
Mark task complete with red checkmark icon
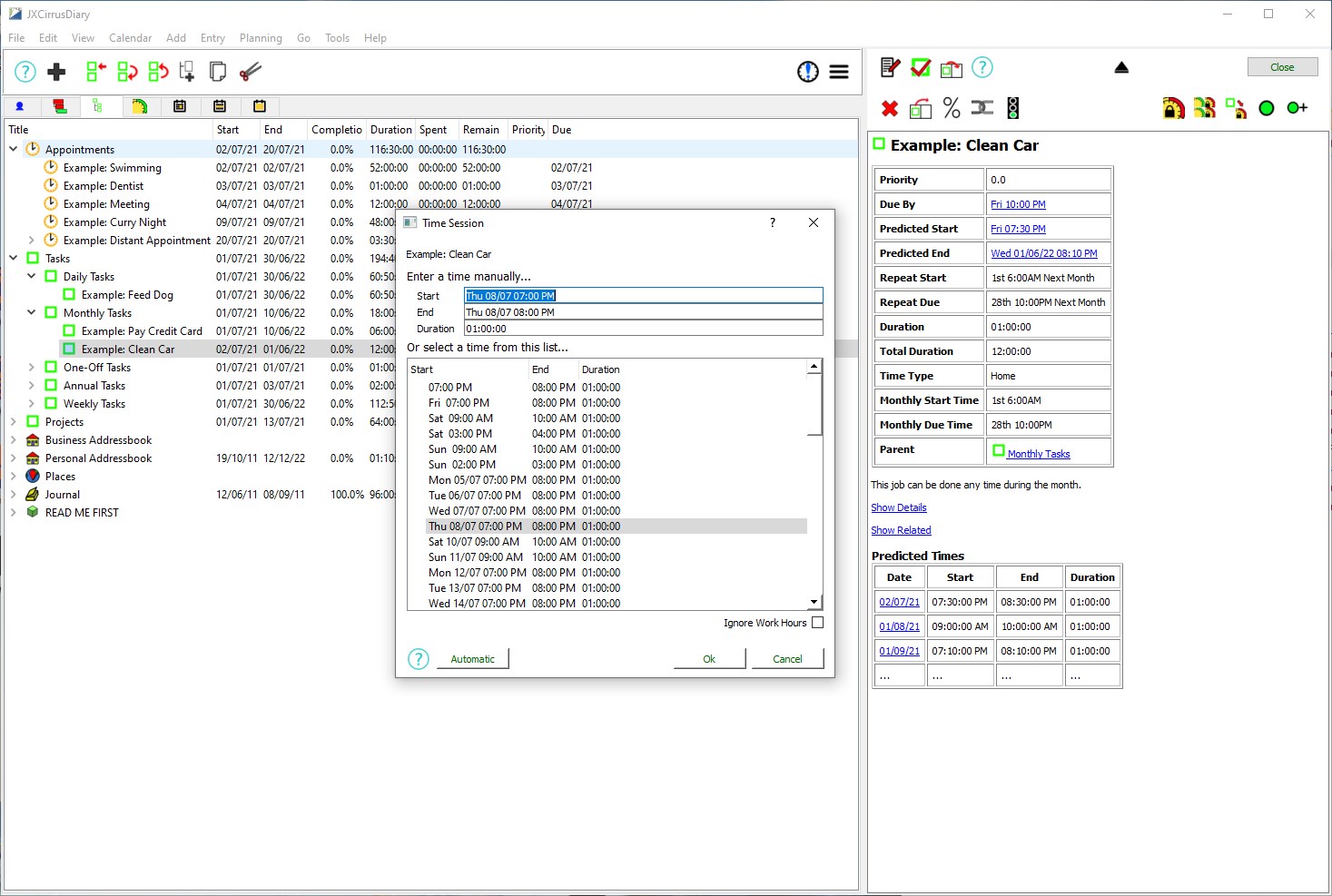click(x=921, y=67)
